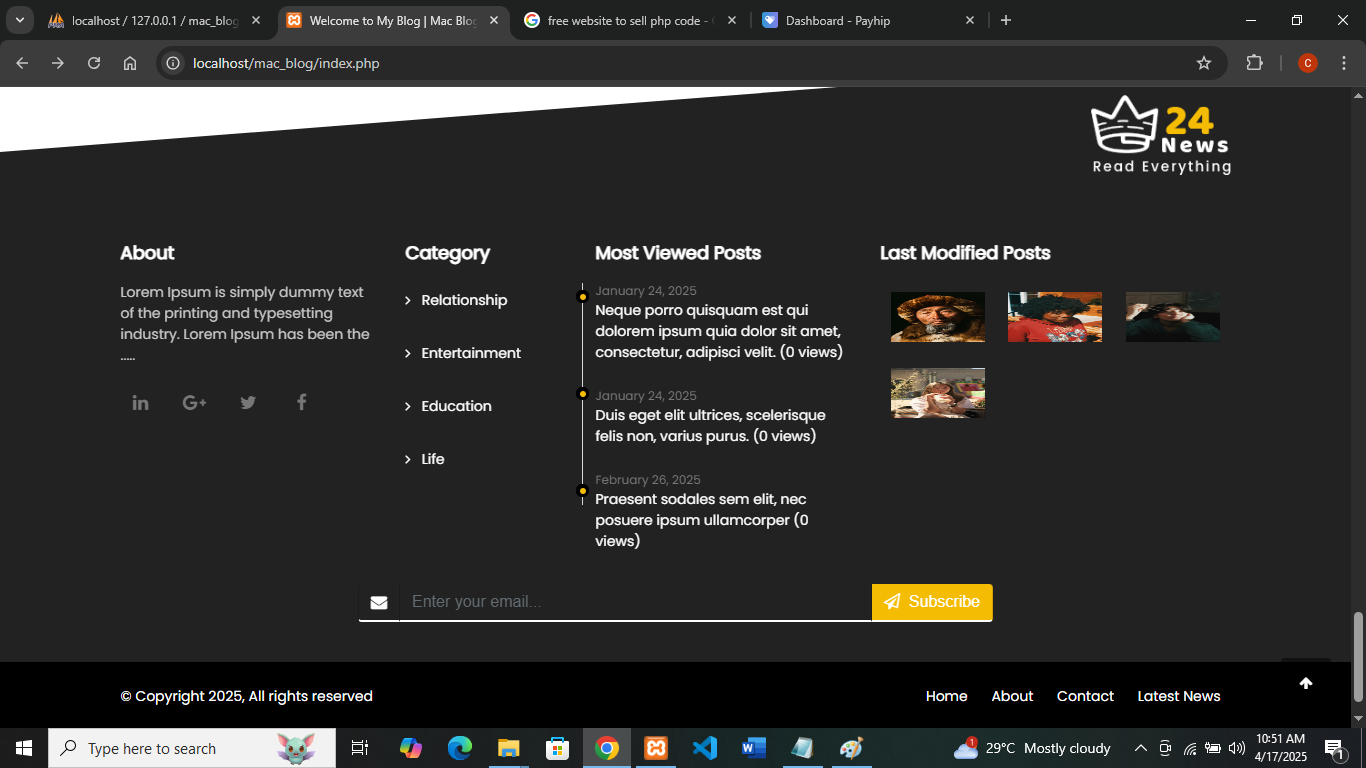Open the Life category link

(x=433, y=459)
